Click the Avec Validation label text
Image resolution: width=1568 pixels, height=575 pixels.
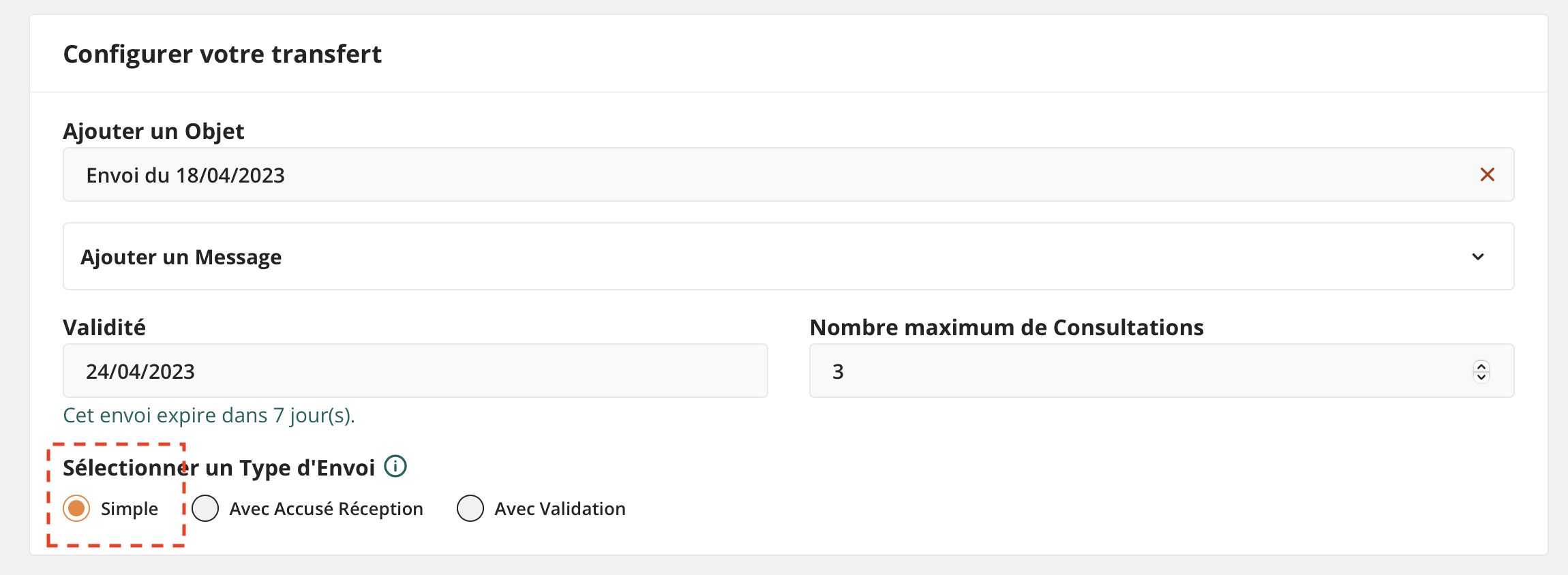pos(560,509)
